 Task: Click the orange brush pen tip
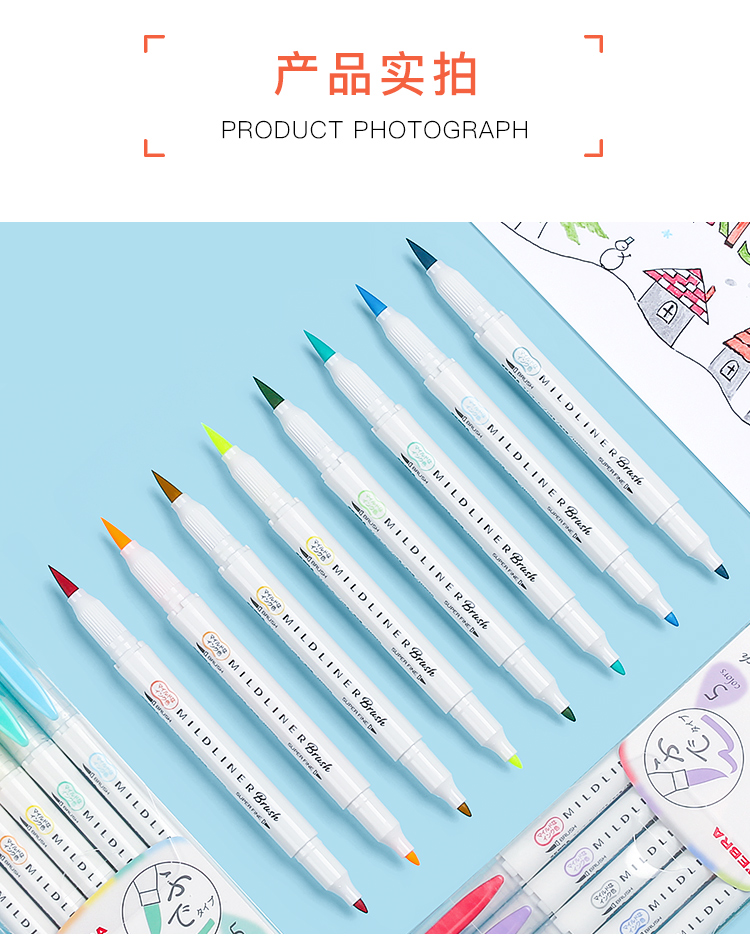click(x=116, y=534)
